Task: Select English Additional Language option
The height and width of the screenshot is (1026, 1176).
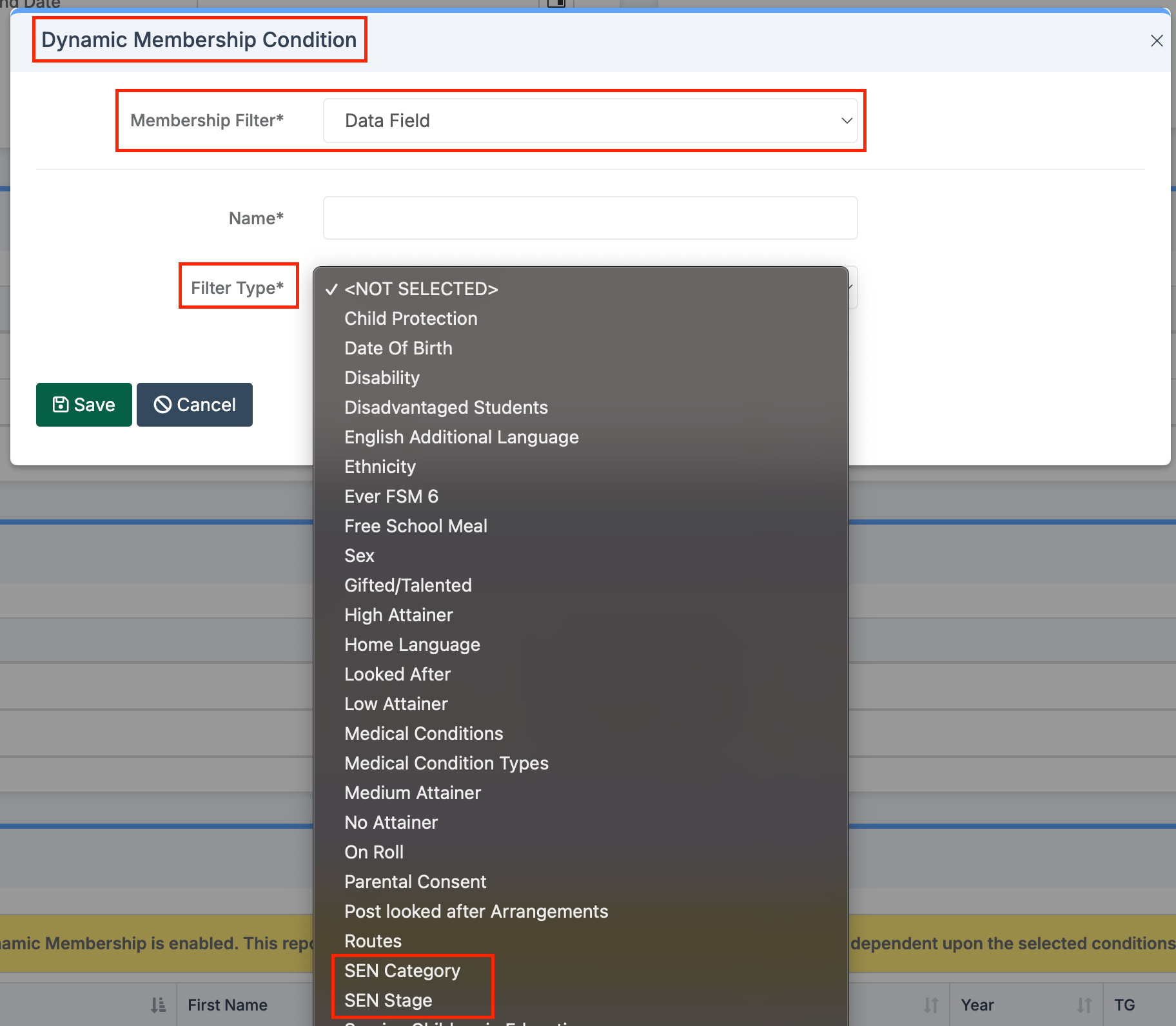Action: (461, 437)
